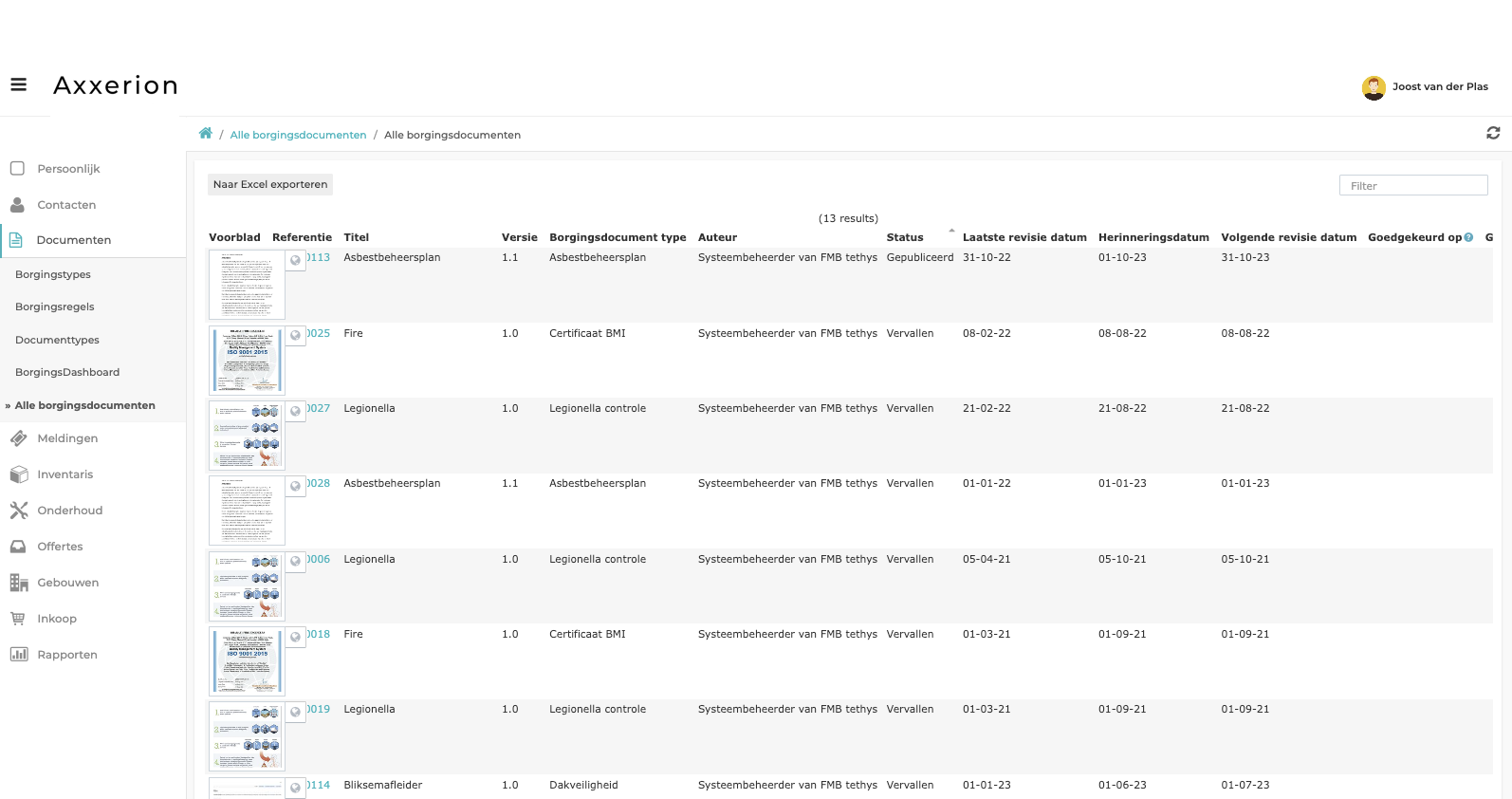1512x799 pixels.
Task: Click the Inkoop shopping cart icon
Action: click(18, 619)
